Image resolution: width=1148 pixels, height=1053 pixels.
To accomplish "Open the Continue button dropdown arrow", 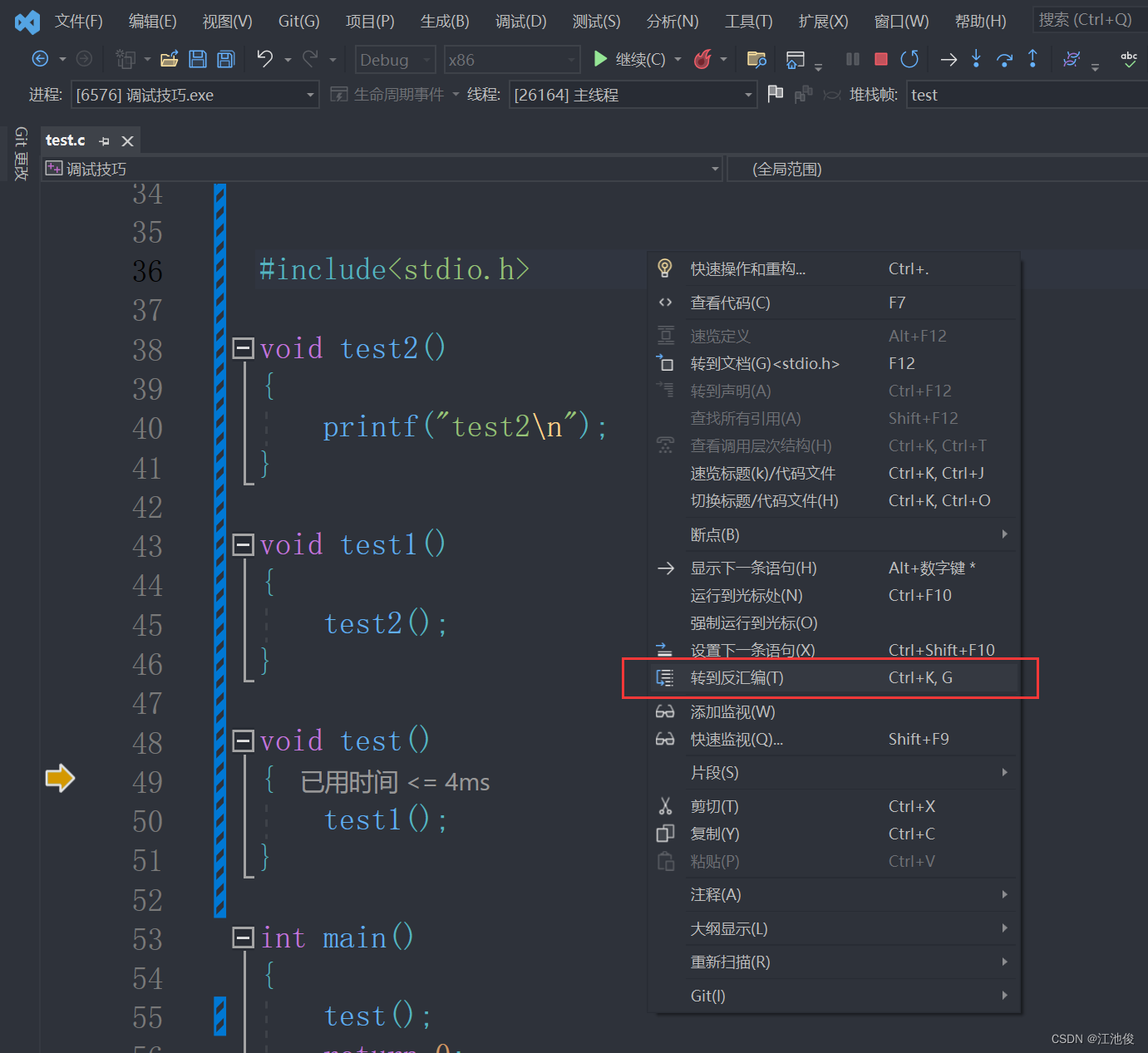I will click(x=678, y=59).
